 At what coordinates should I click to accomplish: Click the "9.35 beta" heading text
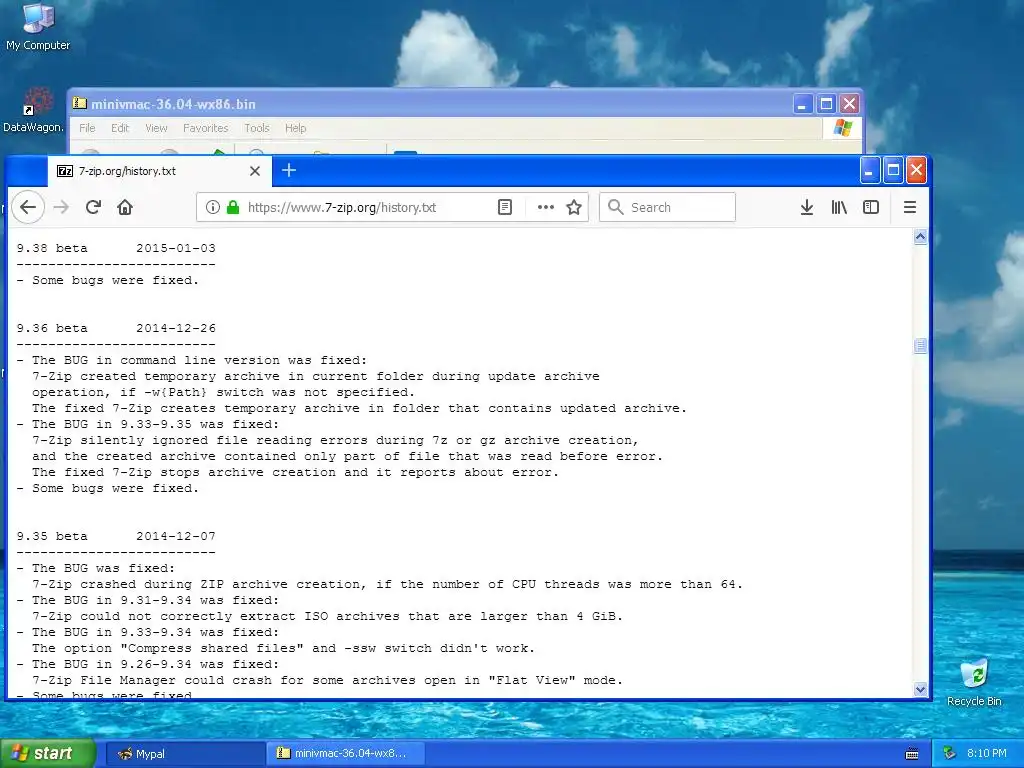tap(52, 536)
